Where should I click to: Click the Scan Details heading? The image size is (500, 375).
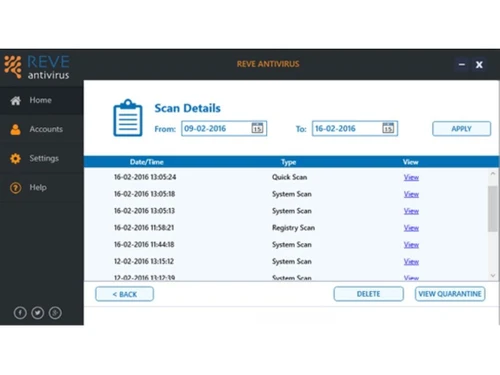coord(187,108)
